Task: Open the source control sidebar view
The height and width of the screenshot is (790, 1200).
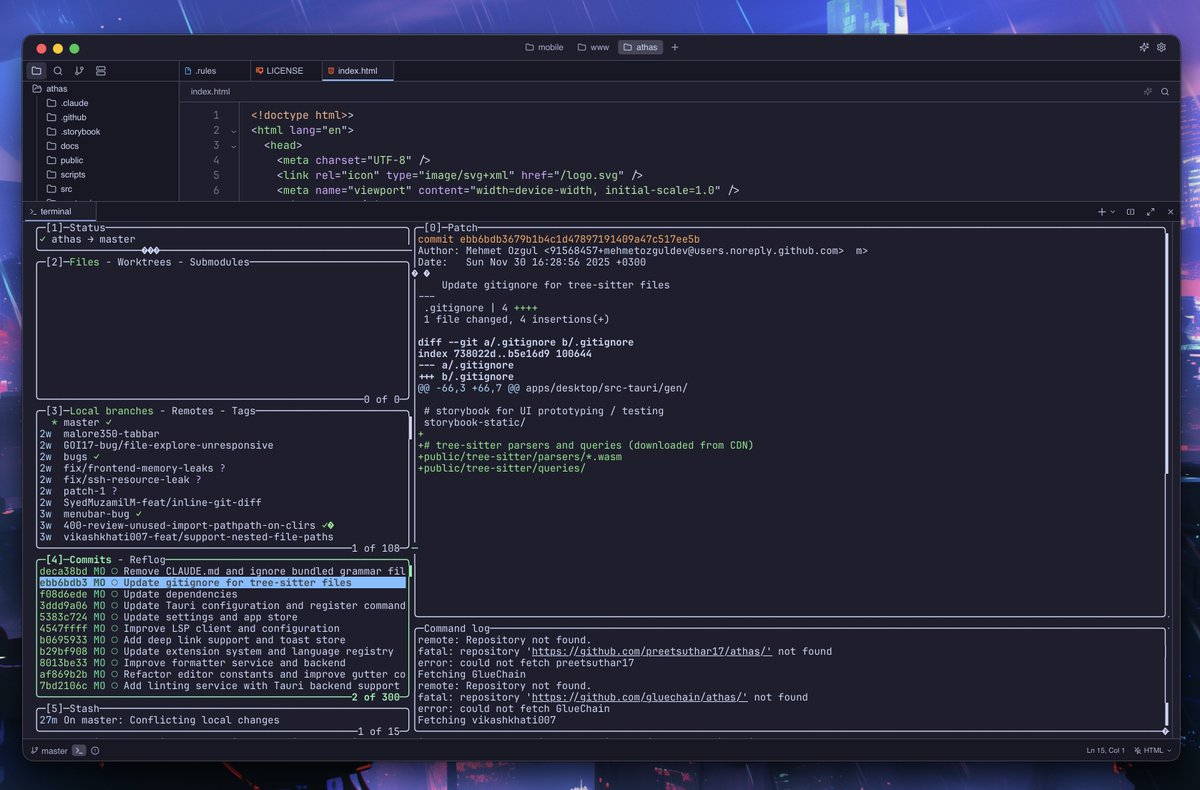Action: pyautogui.click(x=80, y=71)
